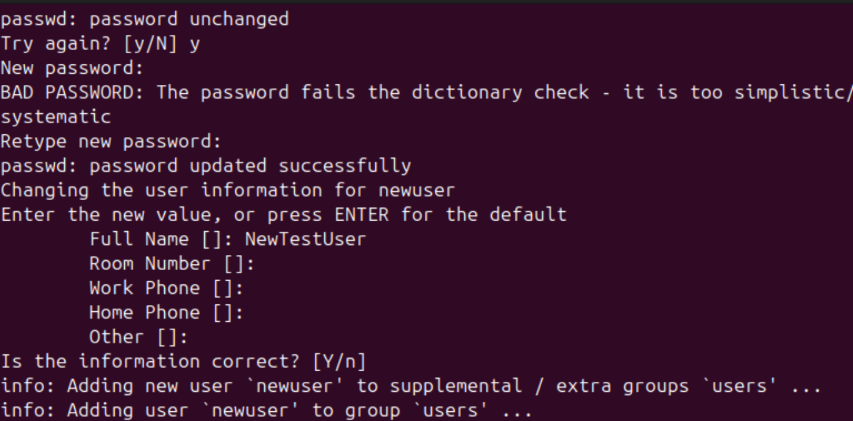The image size is (853, 421).
Task: Click the 'BAD PASSWORD' warning text
Action: point(72,92)
